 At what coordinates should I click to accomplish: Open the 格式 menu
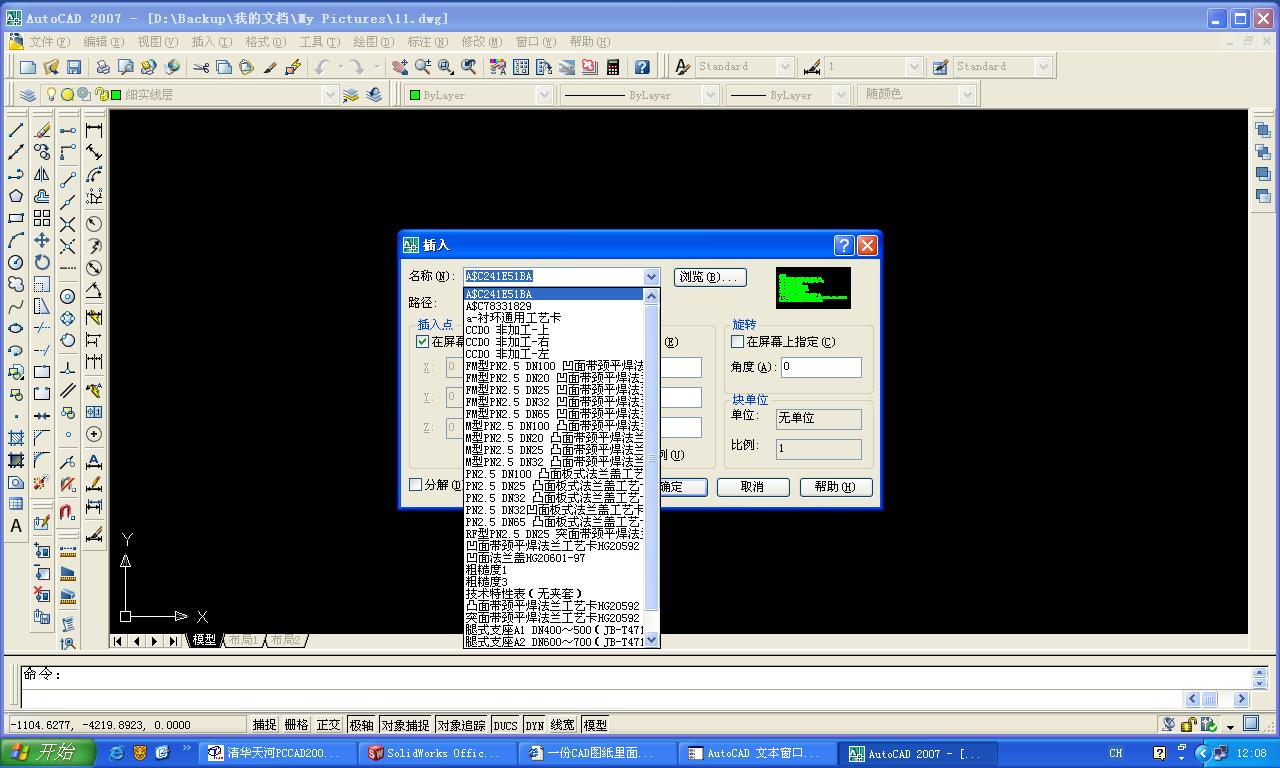tap(265, 42)
